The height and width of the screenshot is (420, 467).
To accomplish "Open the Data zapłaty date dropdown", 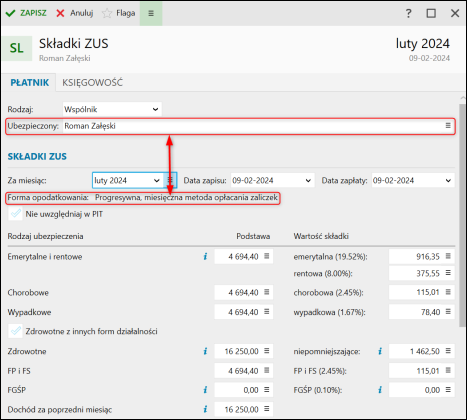I will [x=448, y=180].
